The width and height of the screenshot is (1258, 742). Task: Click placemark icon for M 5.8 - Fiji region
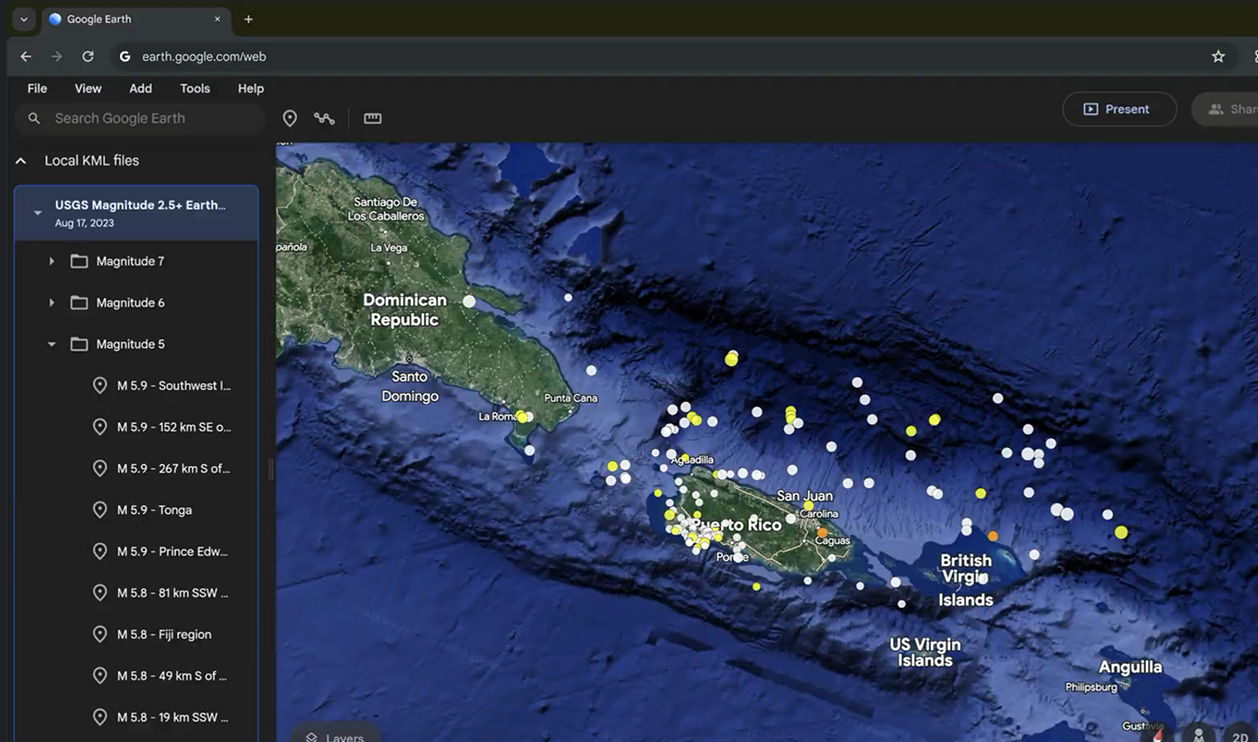(x=100, y=635)
